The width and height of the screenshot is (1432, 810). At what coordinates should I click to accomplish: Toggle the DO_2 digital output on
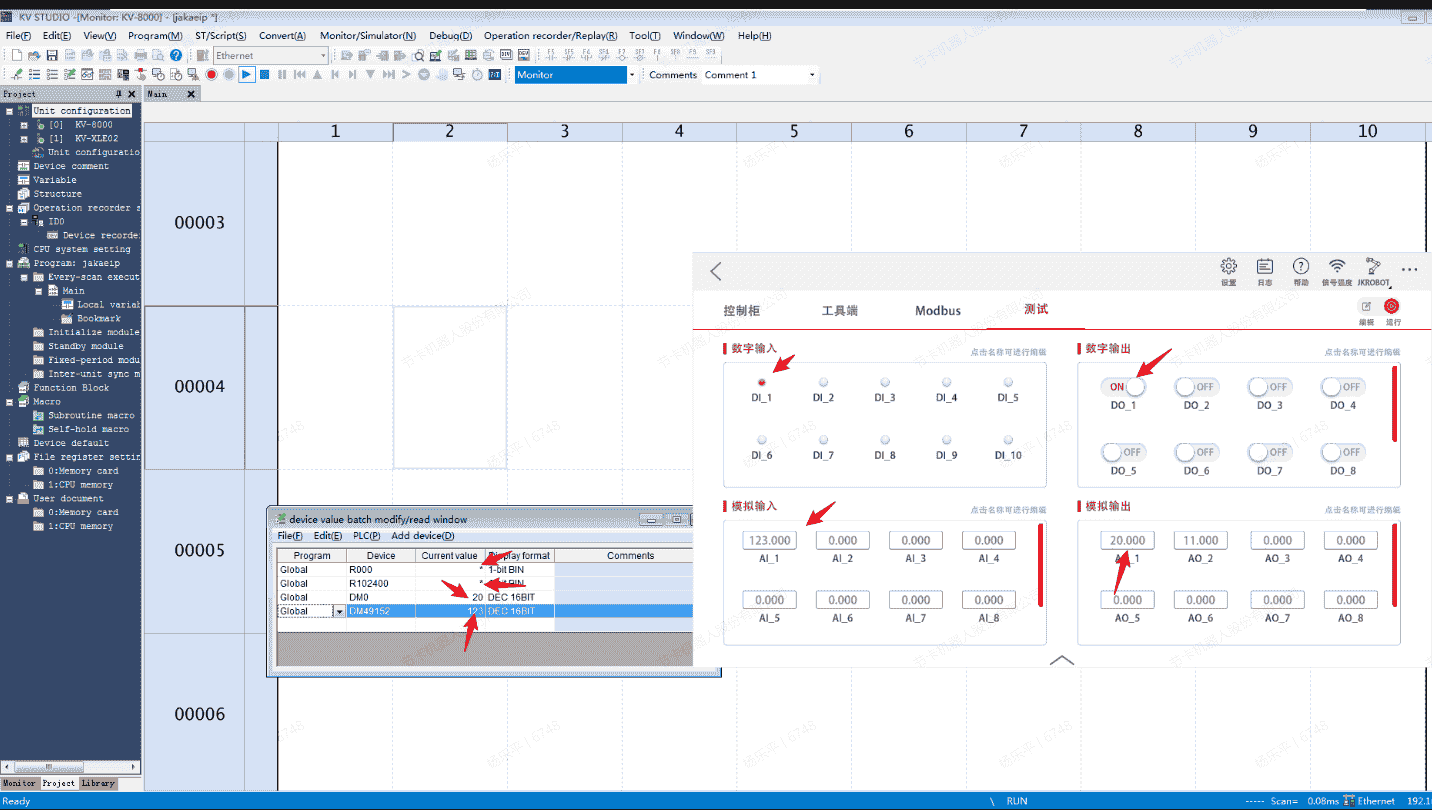coord(1196,387)
